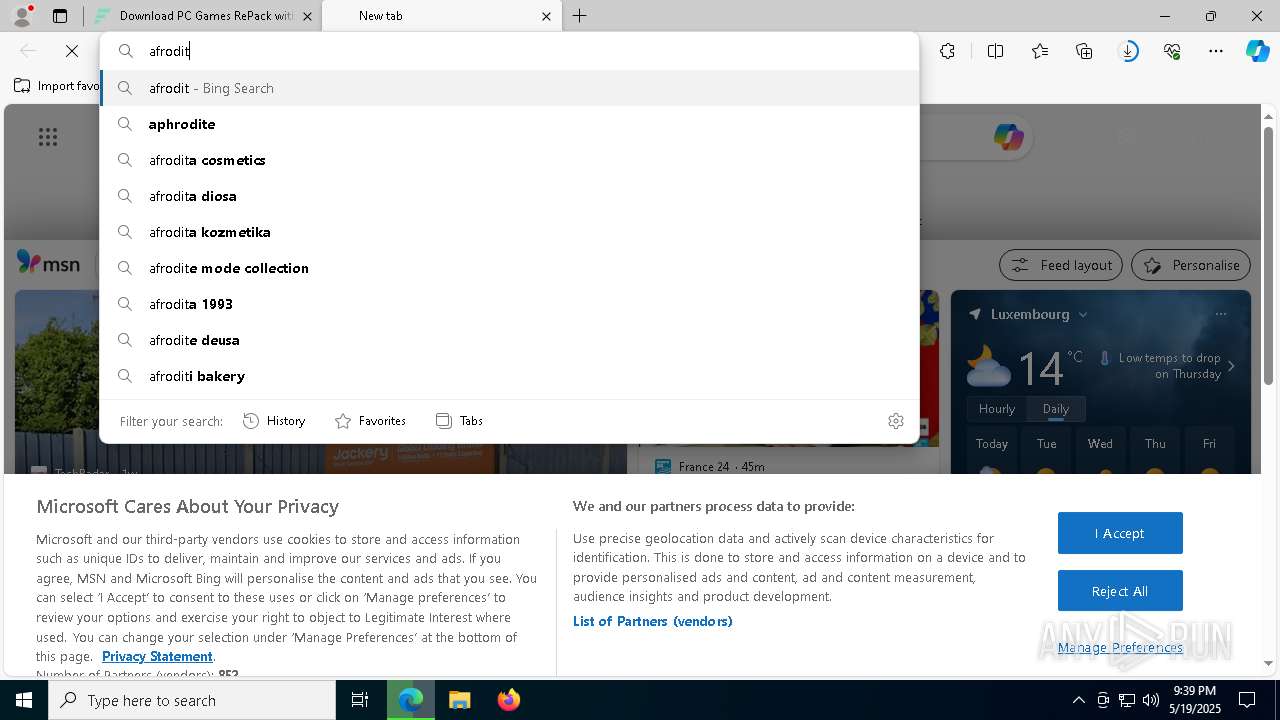The height and width of the screenshot is (720, 1280).
Task: Filter search by Favorites
Action: (x=370, y=421)
